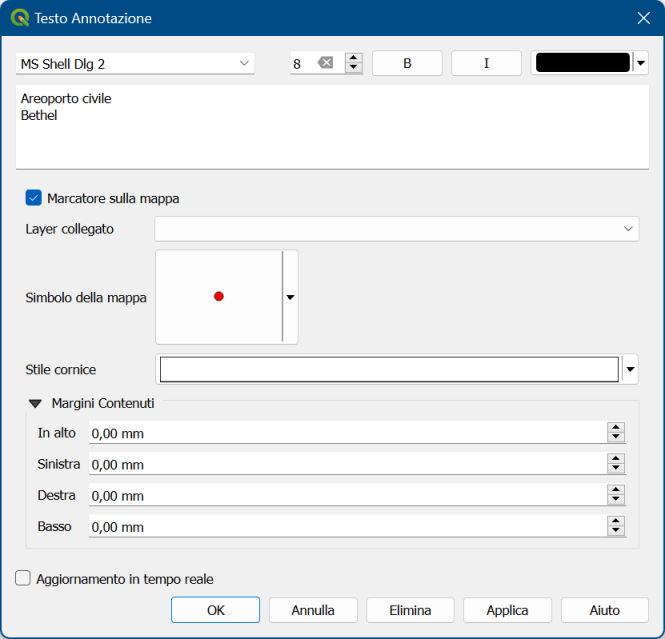Screen dimensions: 665x639
Task: Decrease the Destra margin value
Action: pyautogui.click(x=616, y=500)
